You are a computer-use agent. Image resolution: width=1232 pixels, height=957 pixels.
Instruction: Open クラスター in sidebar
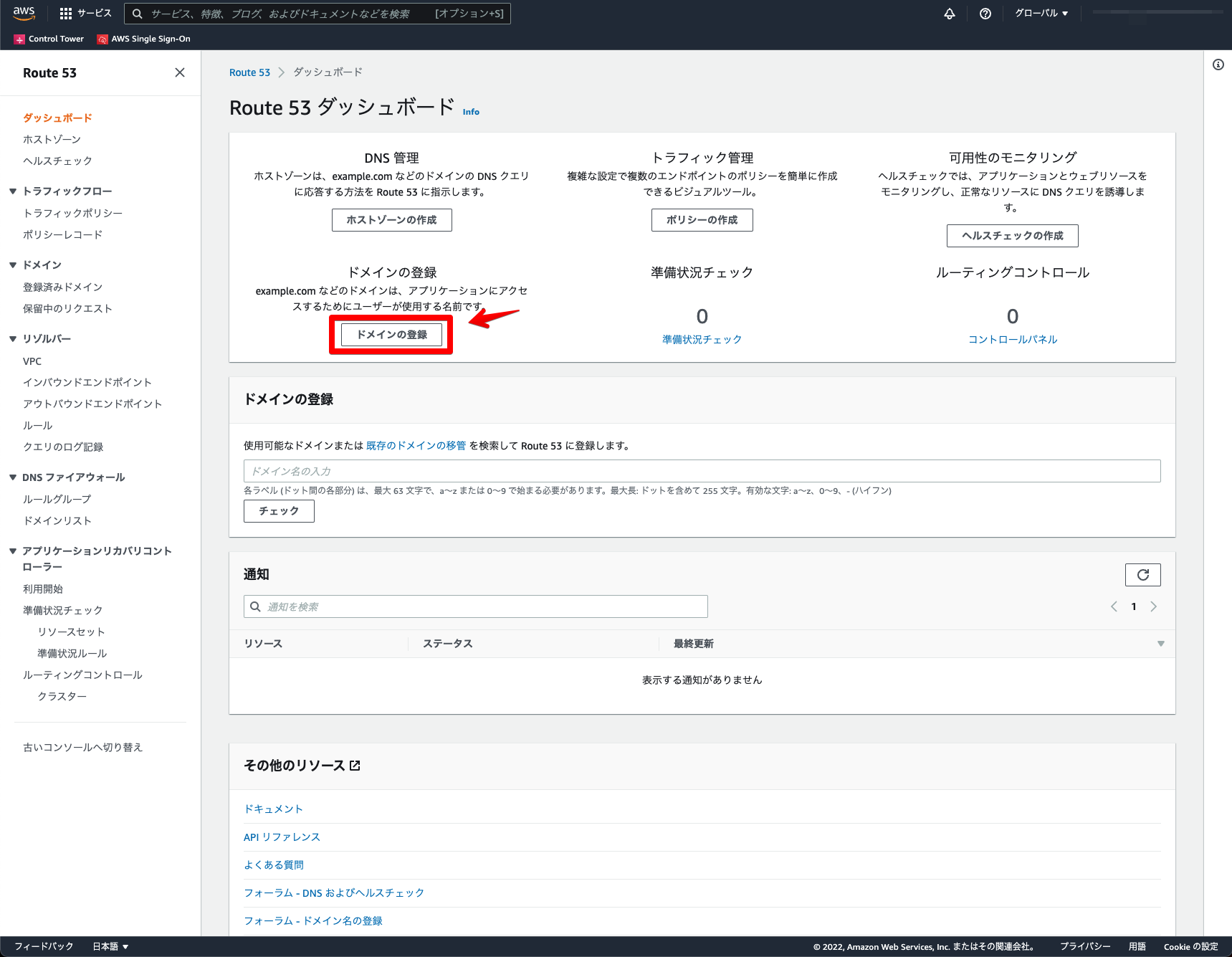[62, 696]
